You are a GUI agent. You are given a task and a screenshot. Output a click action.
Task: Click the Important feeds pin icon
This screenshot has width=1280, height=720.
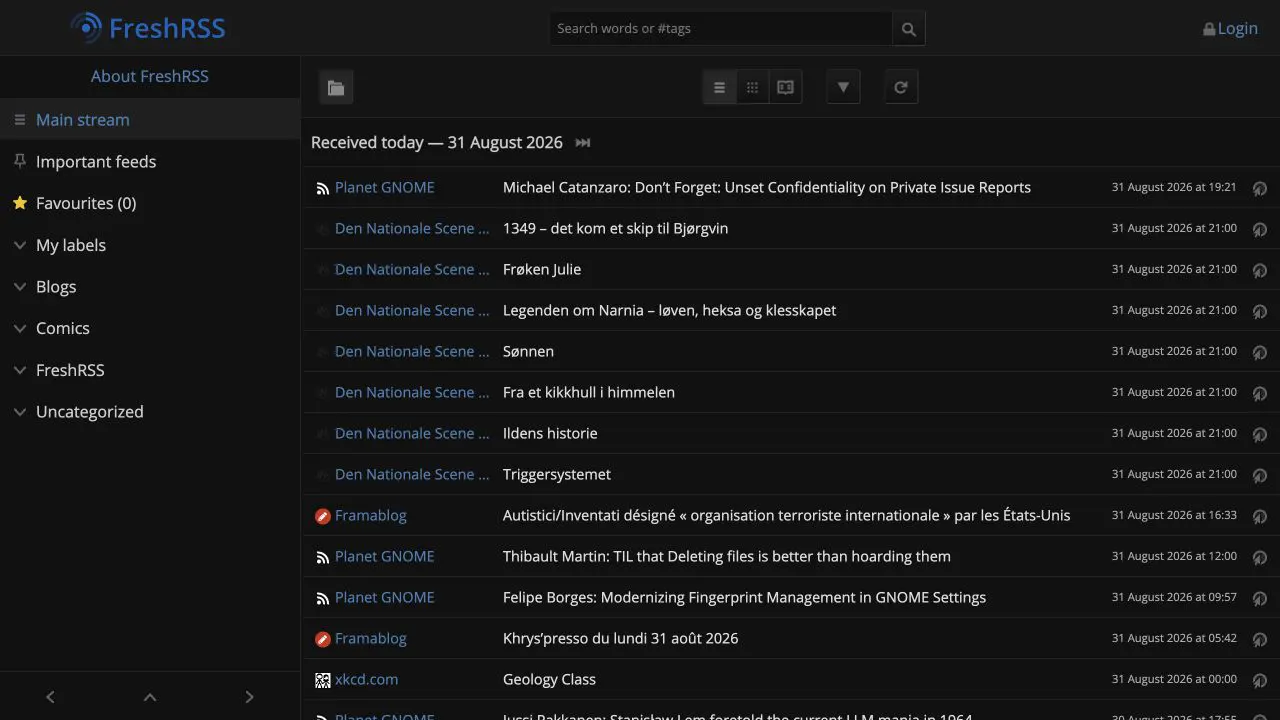[20, 161]
